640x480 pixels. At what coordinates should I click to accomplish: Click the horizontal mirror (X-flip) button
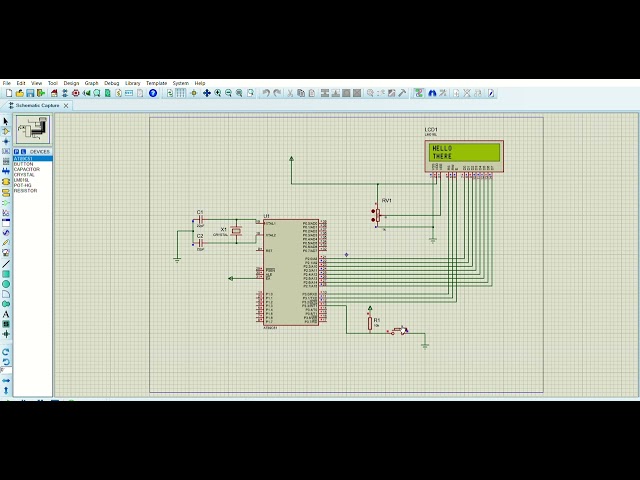pos(6,381)
